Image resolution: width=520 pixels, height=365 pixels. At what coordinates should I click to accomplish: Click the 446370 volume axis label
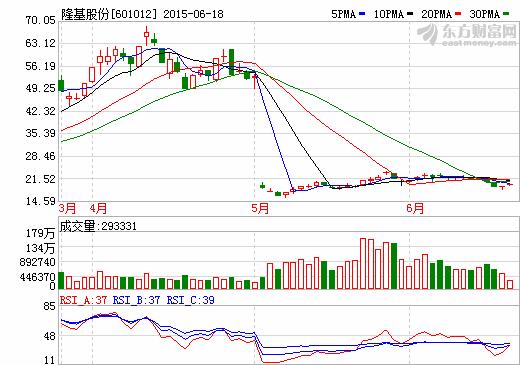(x=37, y=277)
